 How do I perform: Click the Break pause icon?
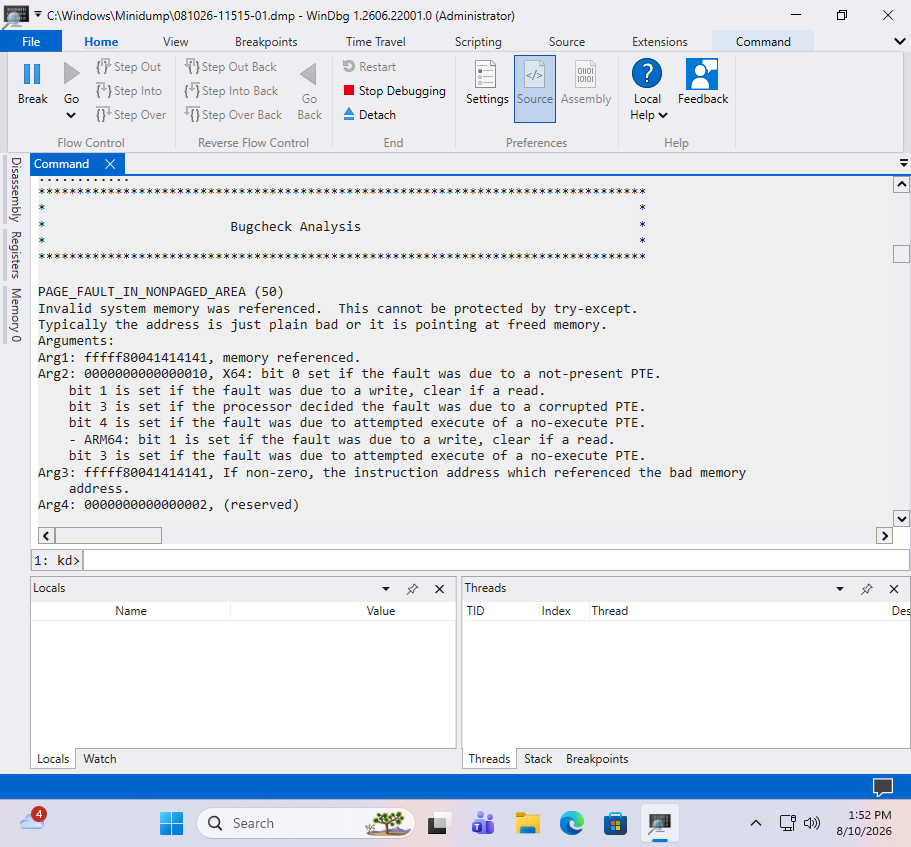coord(32,74)
